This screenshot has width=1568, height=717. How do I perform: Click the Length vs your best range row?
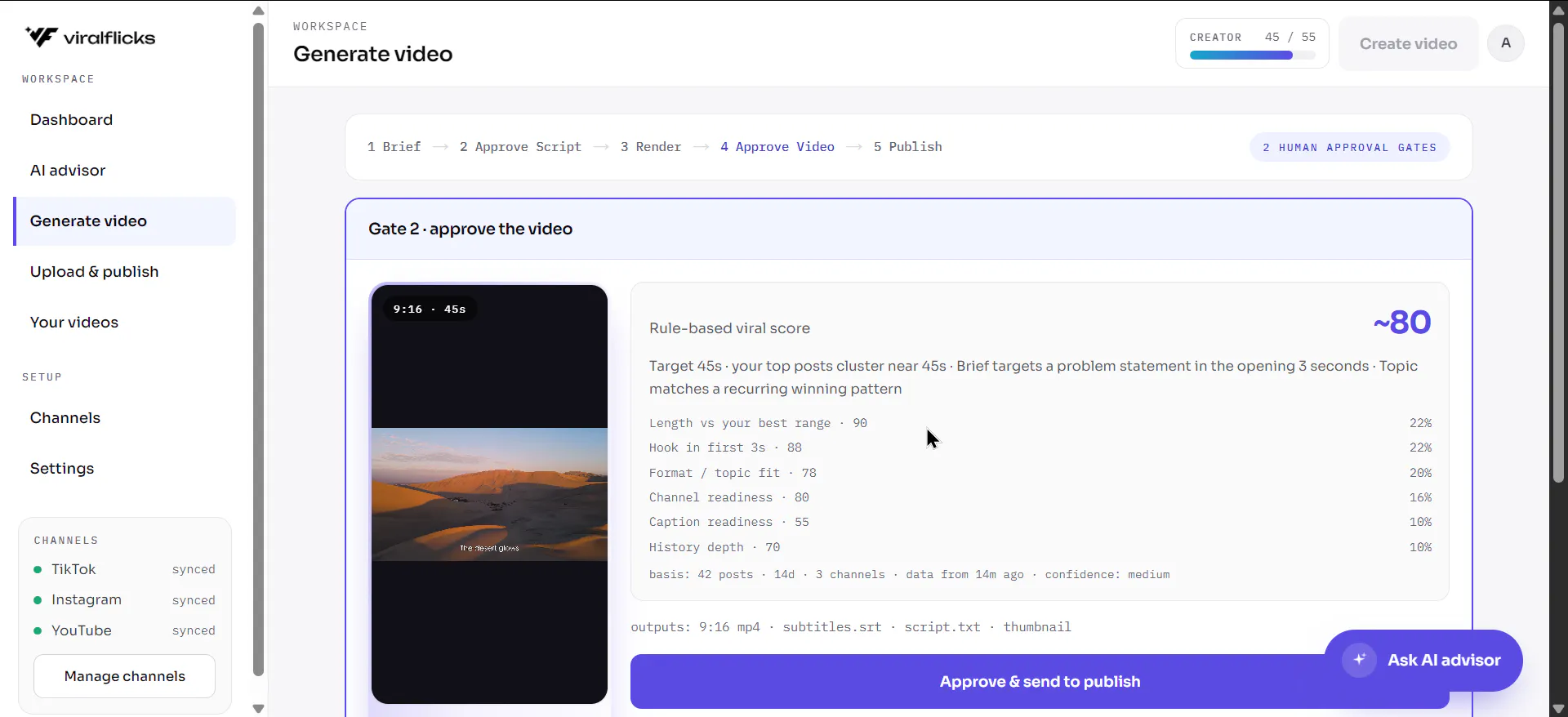[x=1040, y=423]
